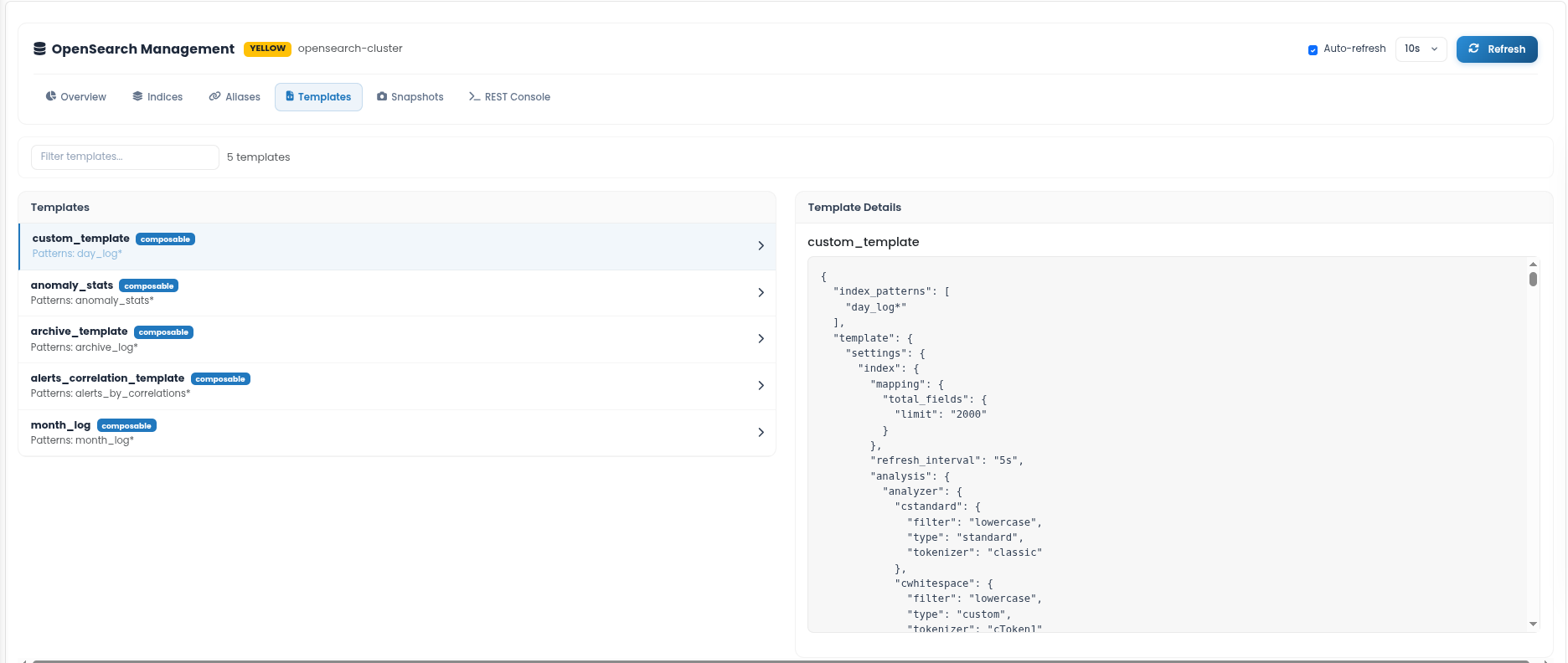Expand the archive_template row chevron
The height and width of the screenshot is (663, 1568).
761,339
